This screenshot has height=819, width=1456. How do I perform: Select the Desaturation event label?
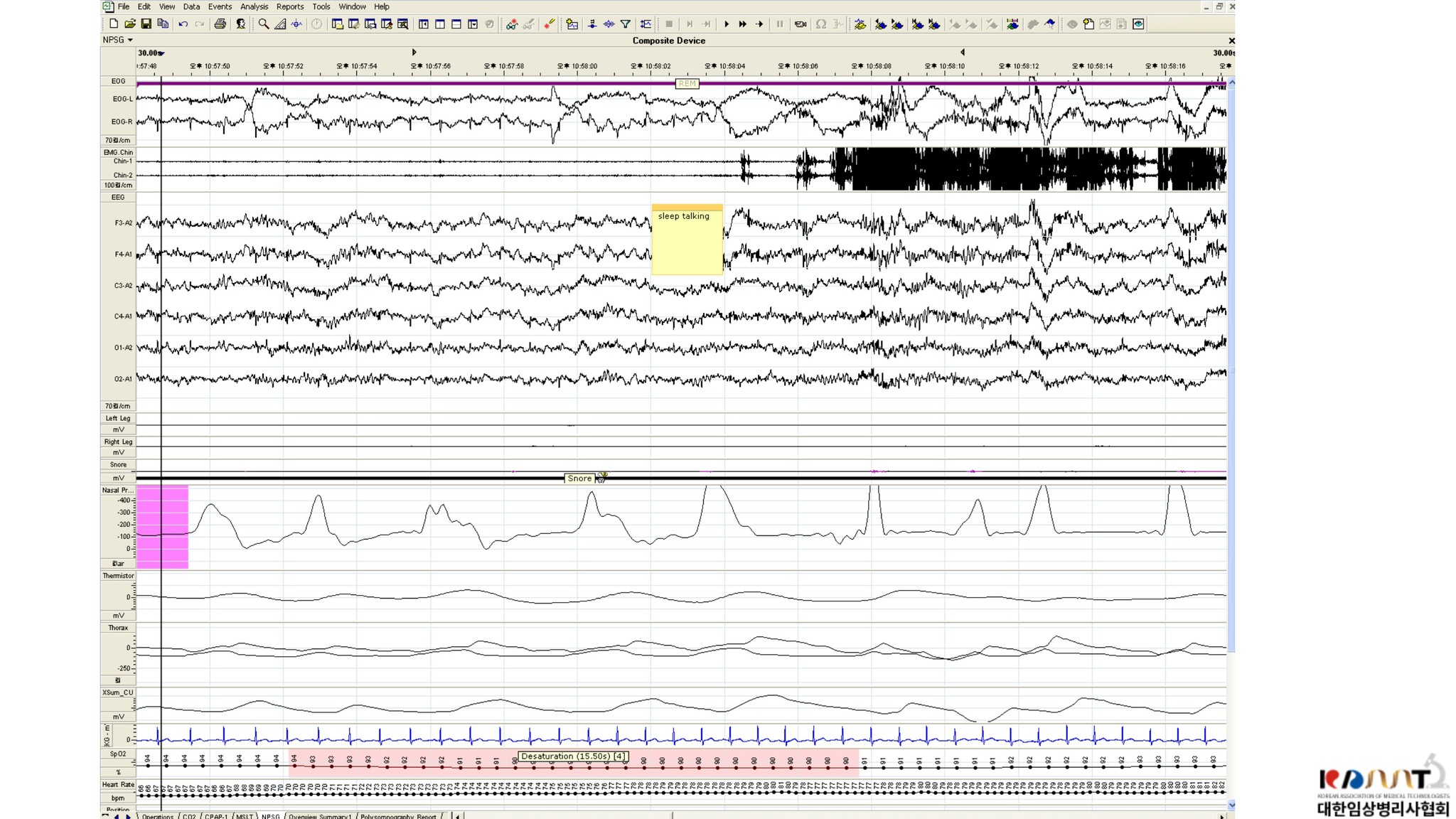(x=573, y=756)
